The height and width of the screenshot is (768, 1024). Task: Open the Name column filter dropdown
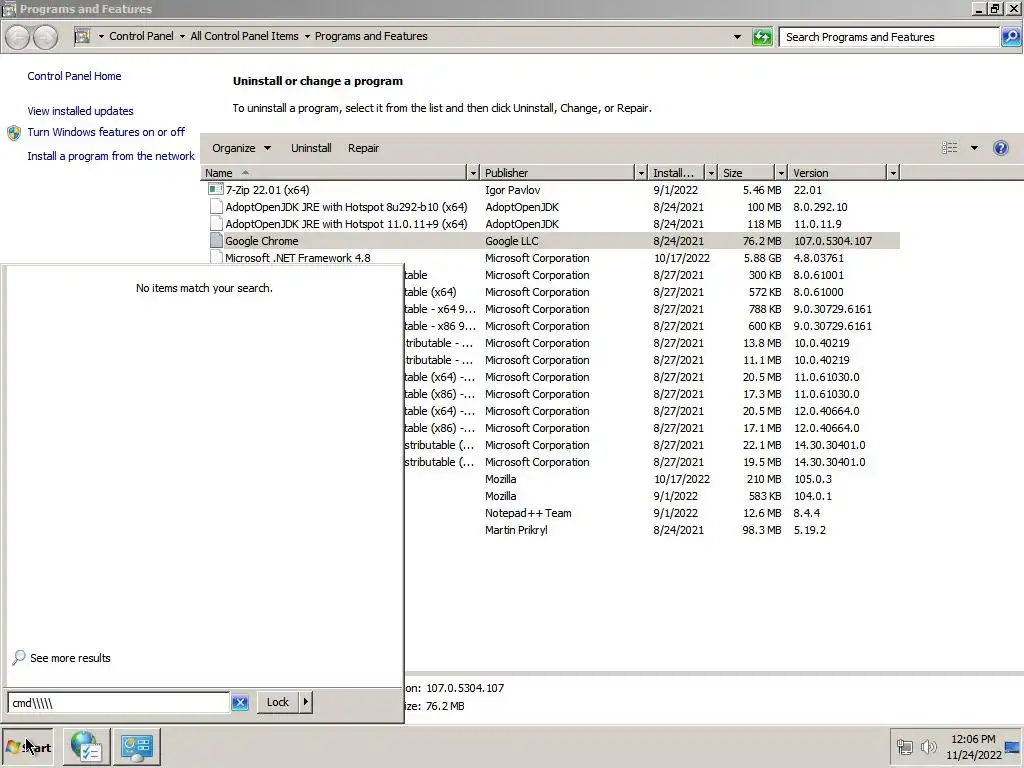point(473,173)
